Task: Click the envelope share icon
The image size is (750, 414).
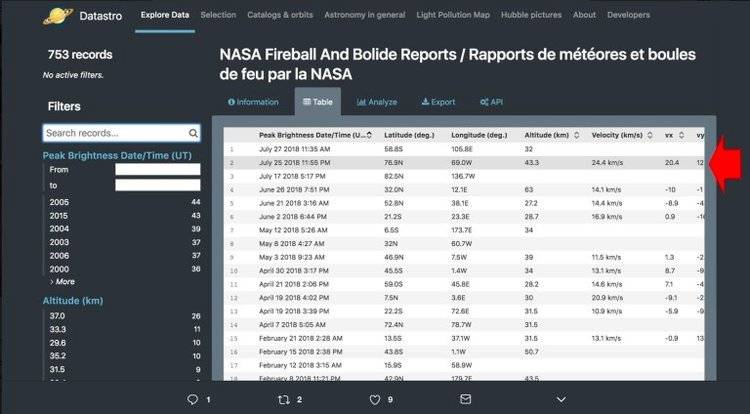Action: 465,399
